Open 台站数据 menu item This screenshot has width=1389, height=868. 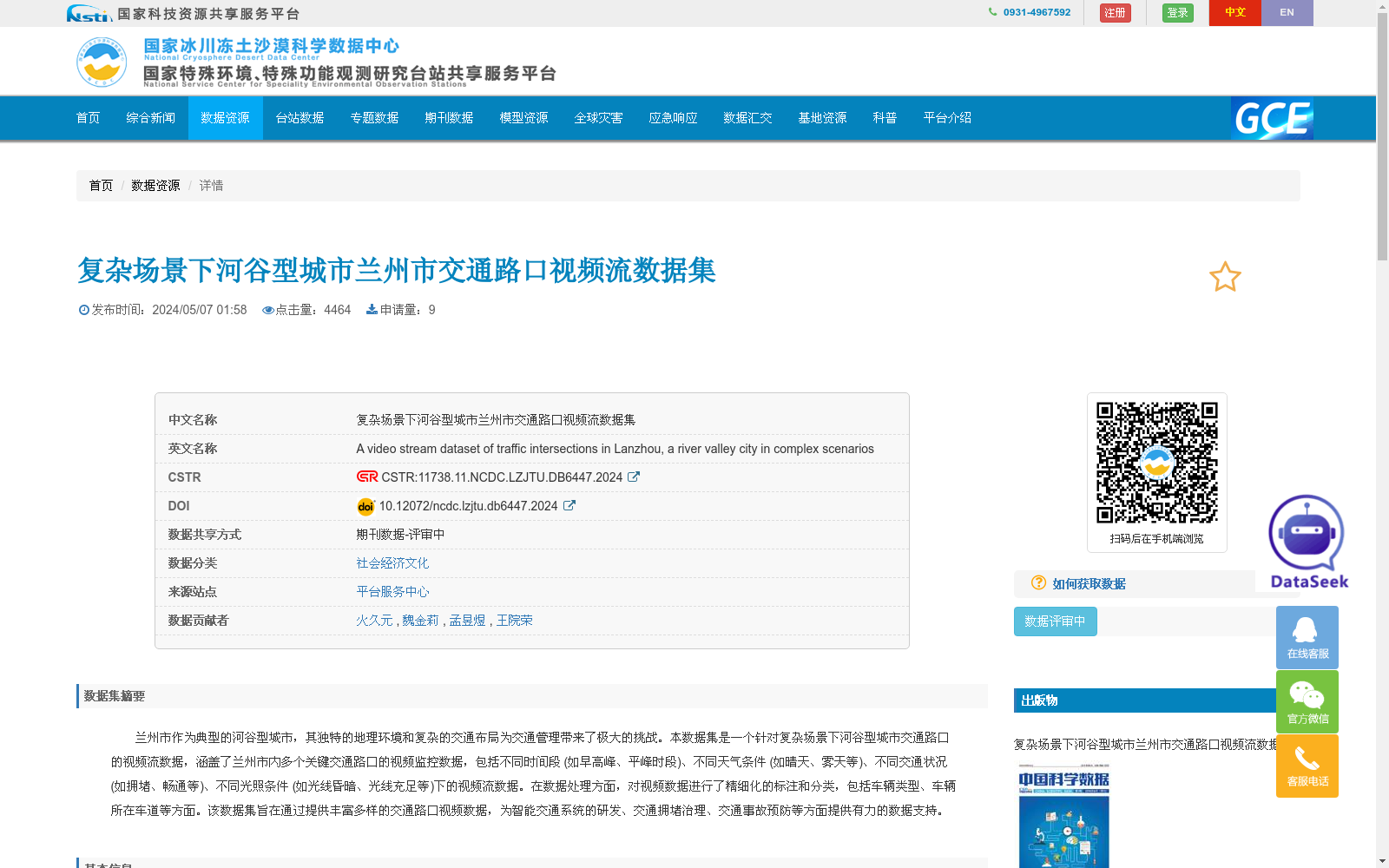click(x=300, y=118)
